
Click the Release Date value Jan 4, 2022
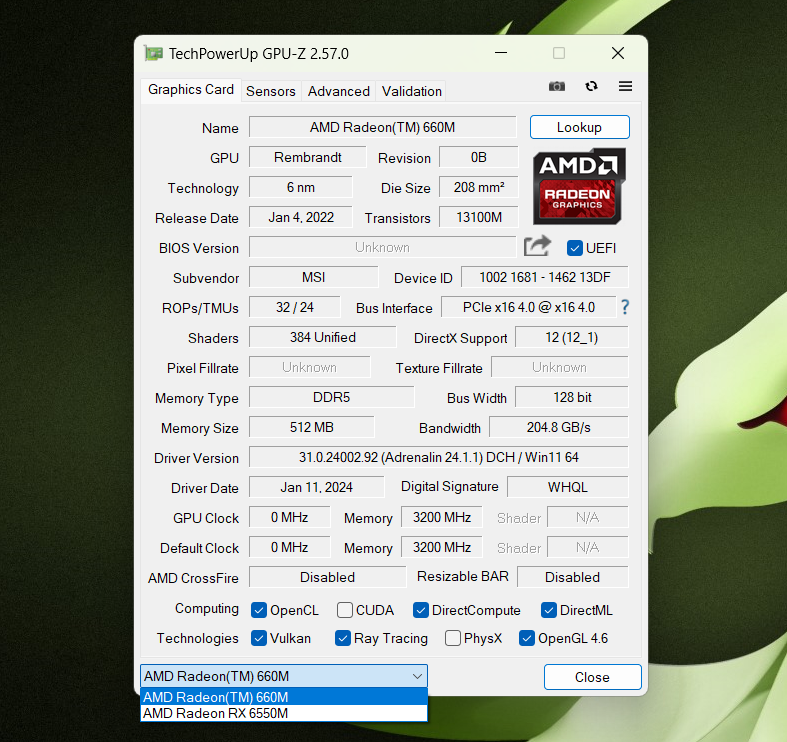click(x=301, y=217)
